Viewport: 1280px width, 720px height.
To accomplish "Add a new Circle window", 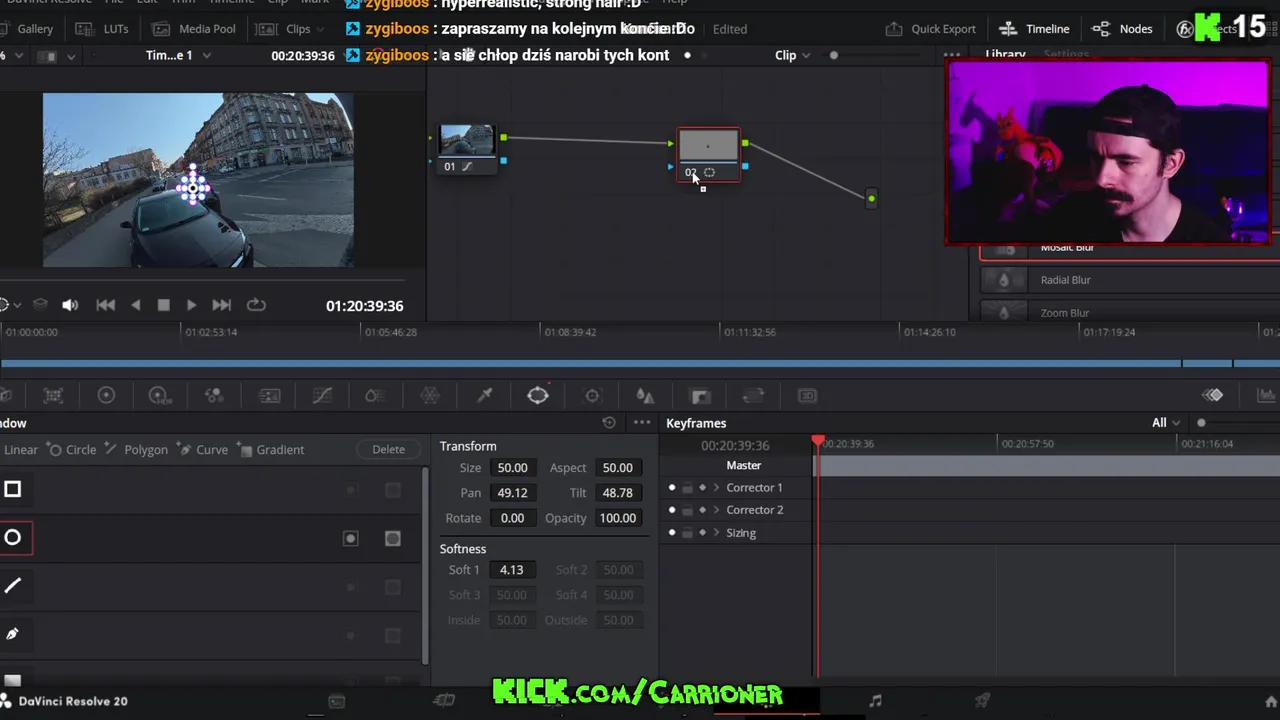I will click(x=73, y=450).
